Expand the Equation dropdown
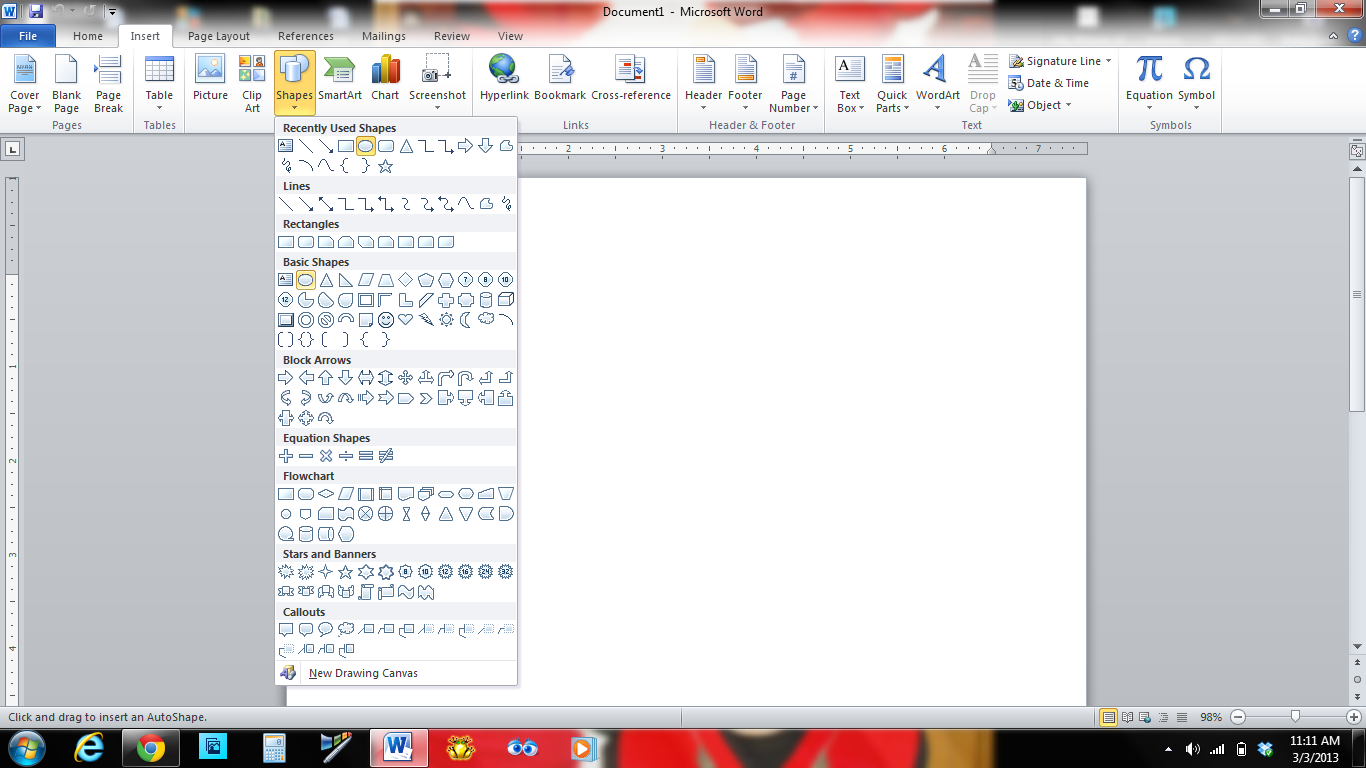 pos(1149,84)
